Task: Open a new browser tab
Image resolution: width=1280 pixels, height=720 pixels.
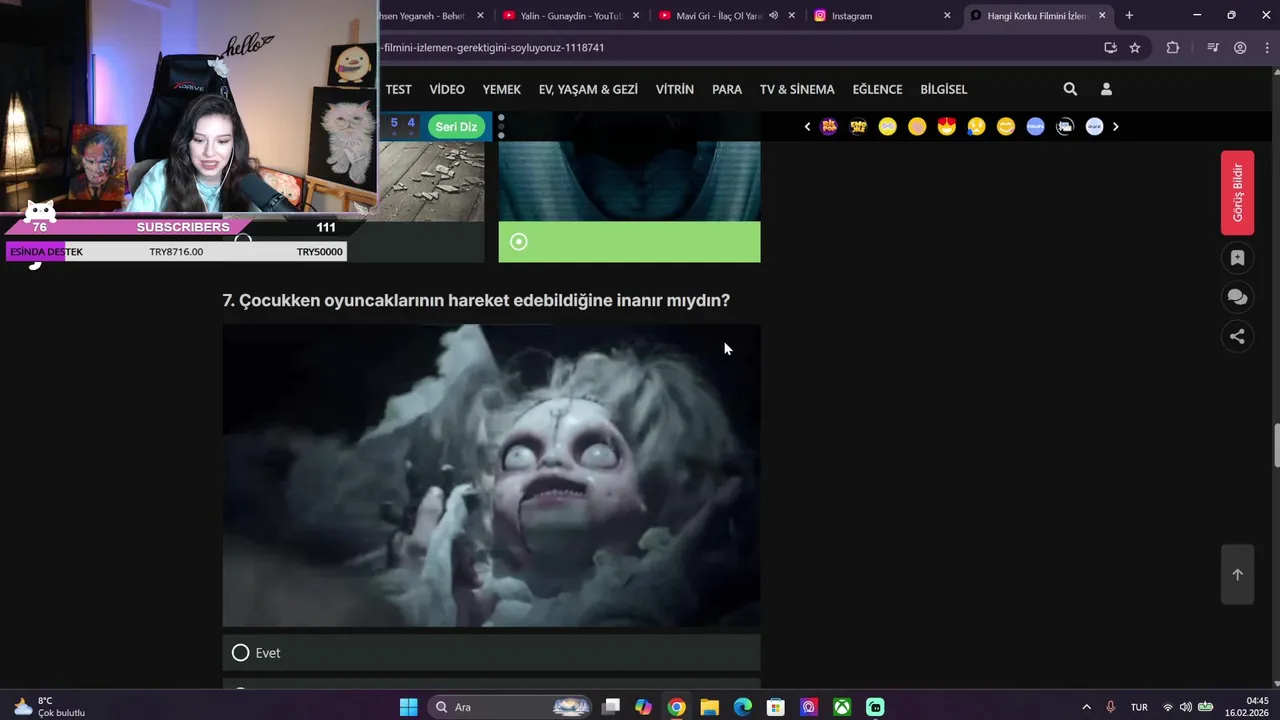Action: pos(1129,15)
